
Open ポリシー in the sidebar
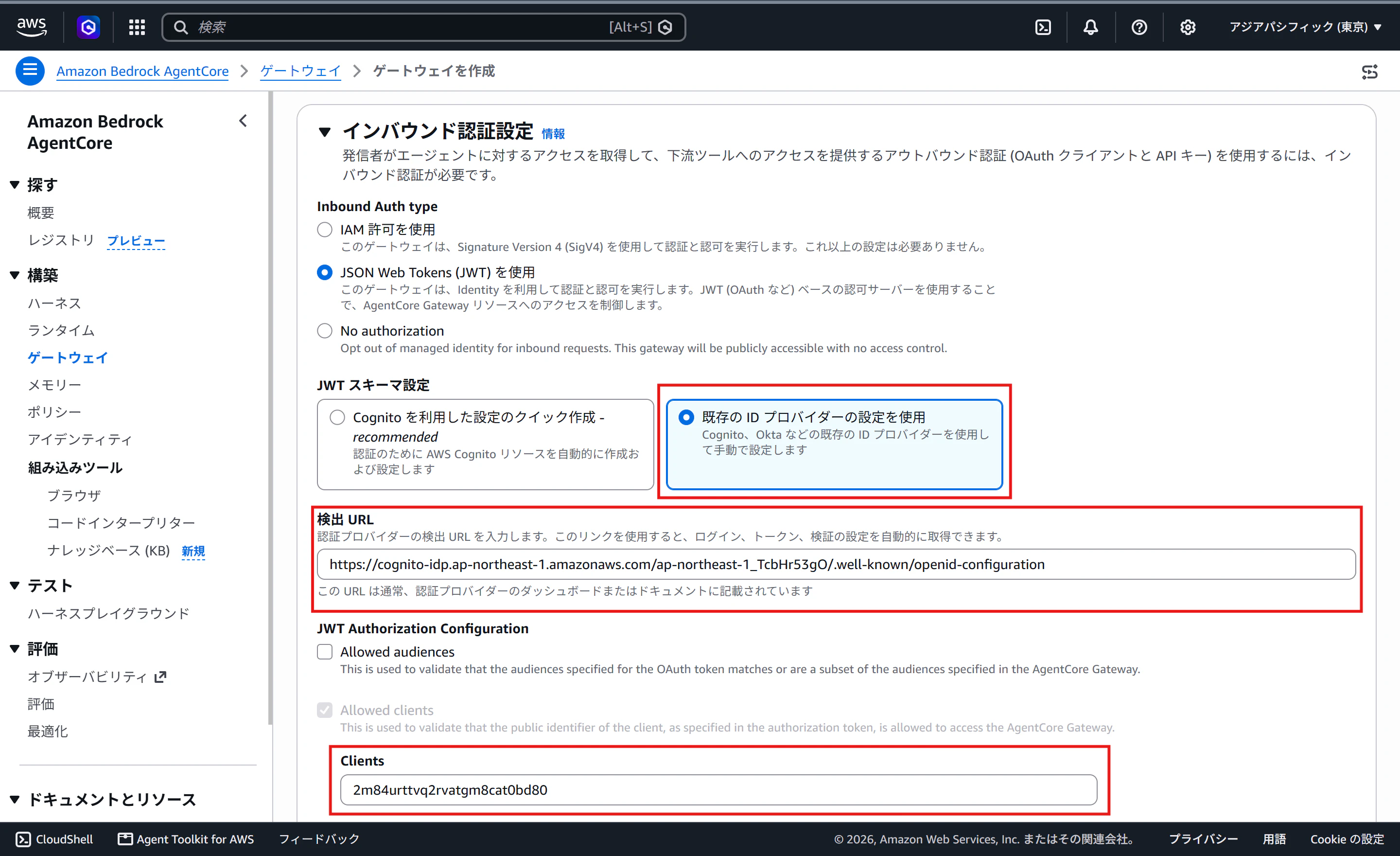point(54,412)
